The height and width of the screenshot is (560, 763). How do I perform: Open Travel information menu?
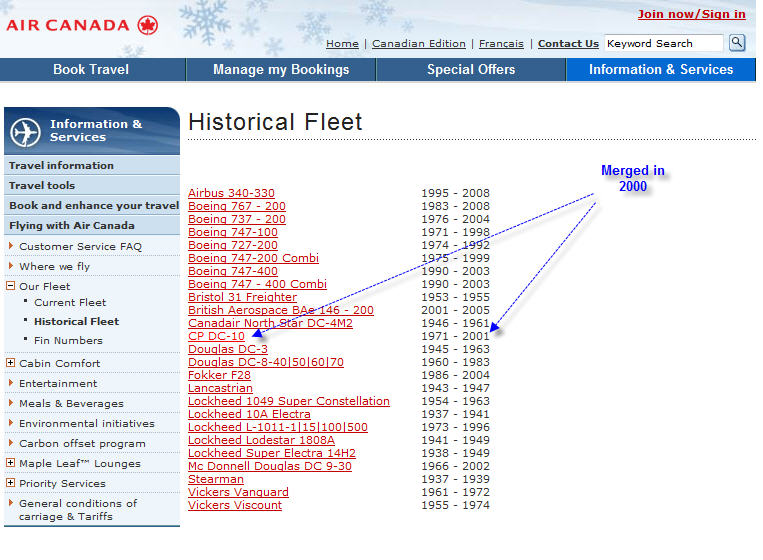point(91,165)
